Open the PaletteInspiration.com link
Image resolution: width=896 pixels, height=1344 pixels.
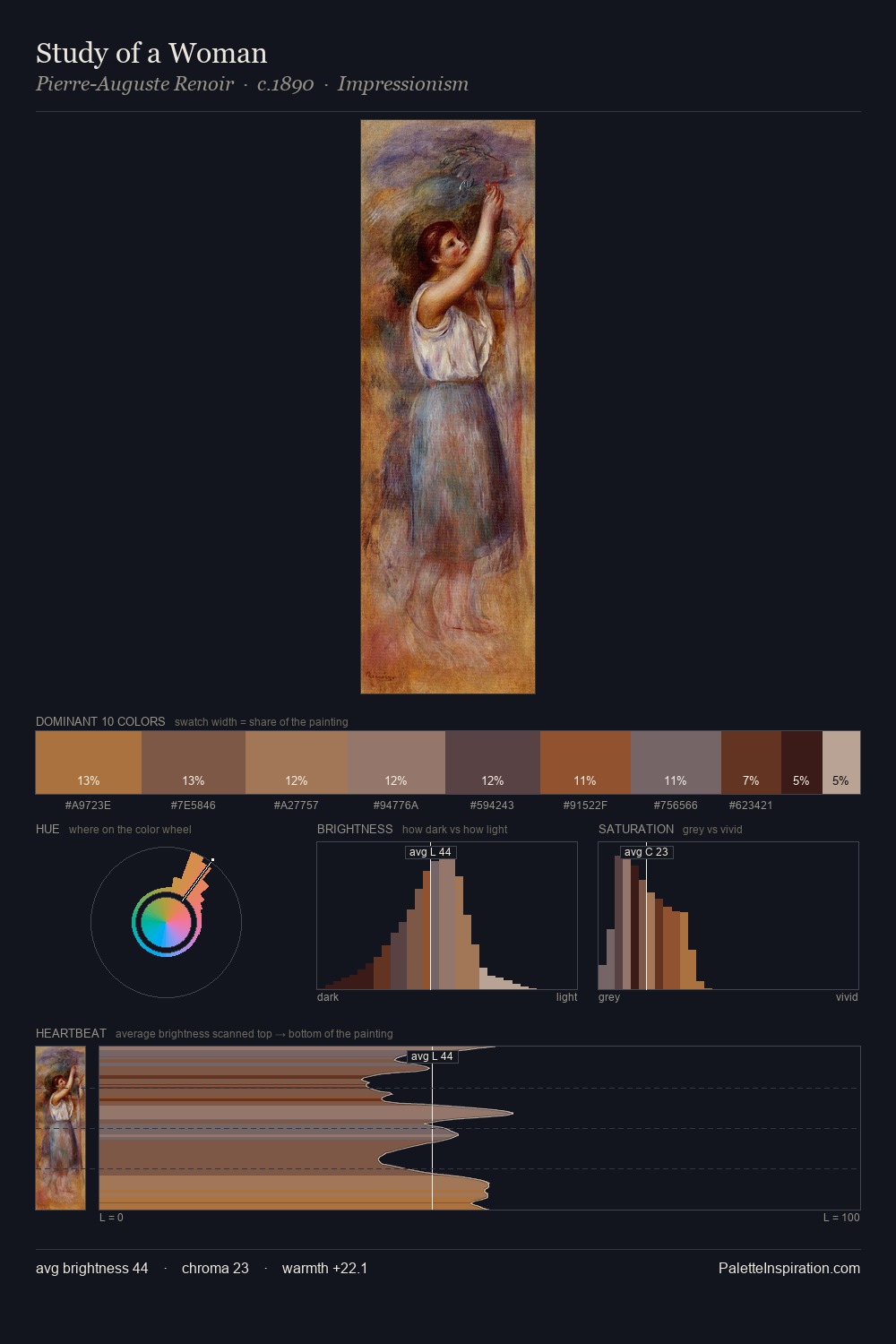[789, 1268]
